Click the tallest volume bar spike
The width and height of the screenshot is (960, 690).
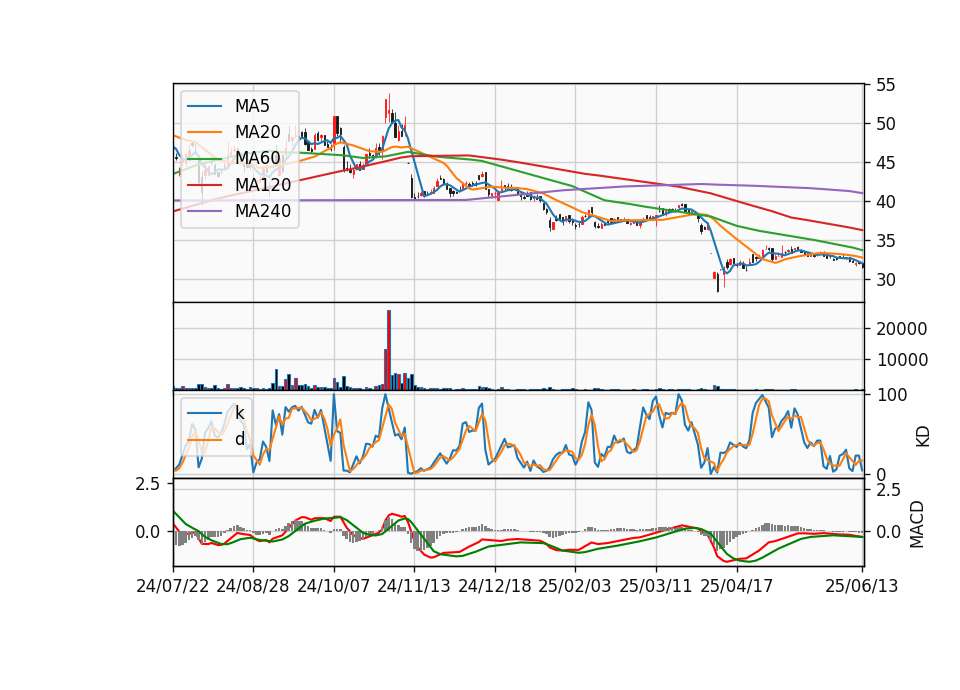pos(389,350)
